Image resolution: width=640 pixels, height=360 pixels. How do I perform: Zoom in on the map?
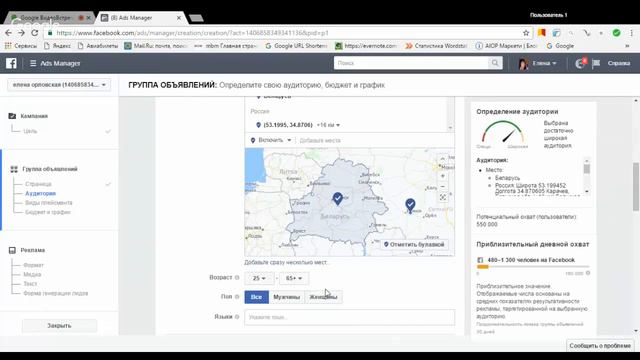point(442,176)
